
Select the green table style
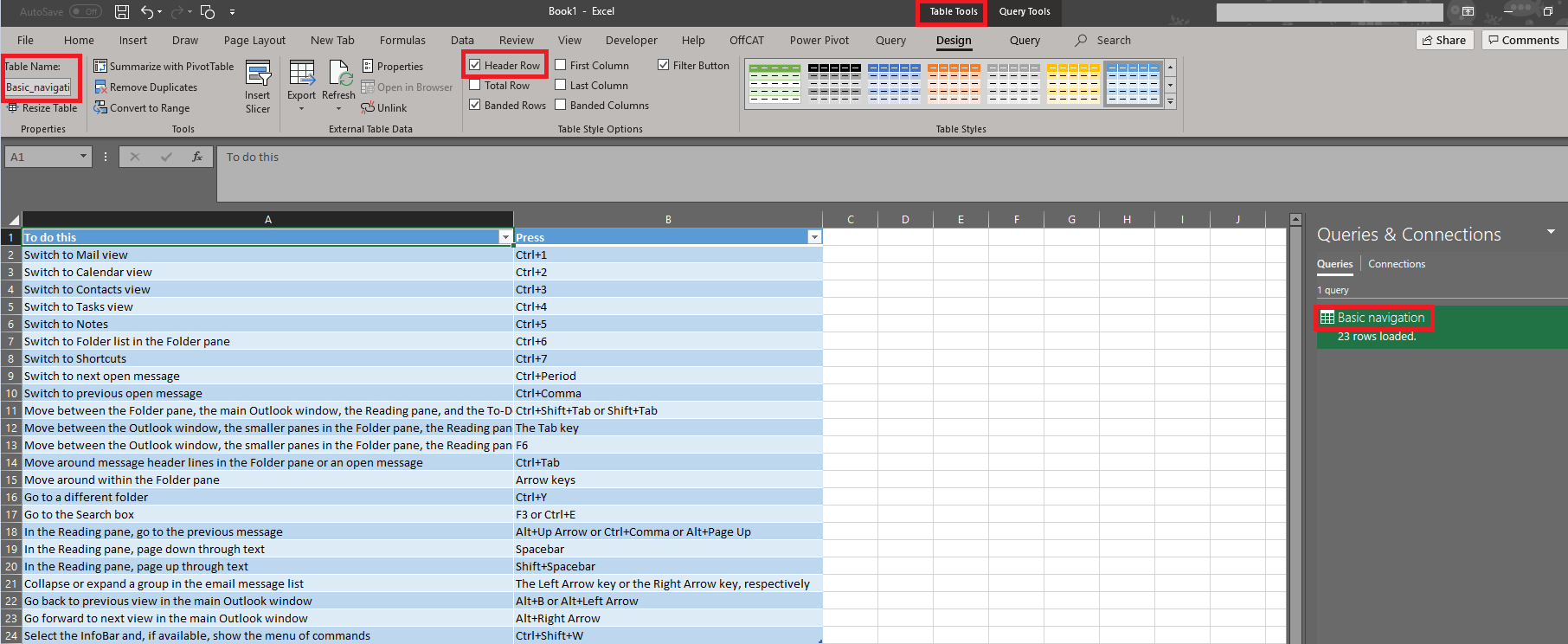coord(774,84)
